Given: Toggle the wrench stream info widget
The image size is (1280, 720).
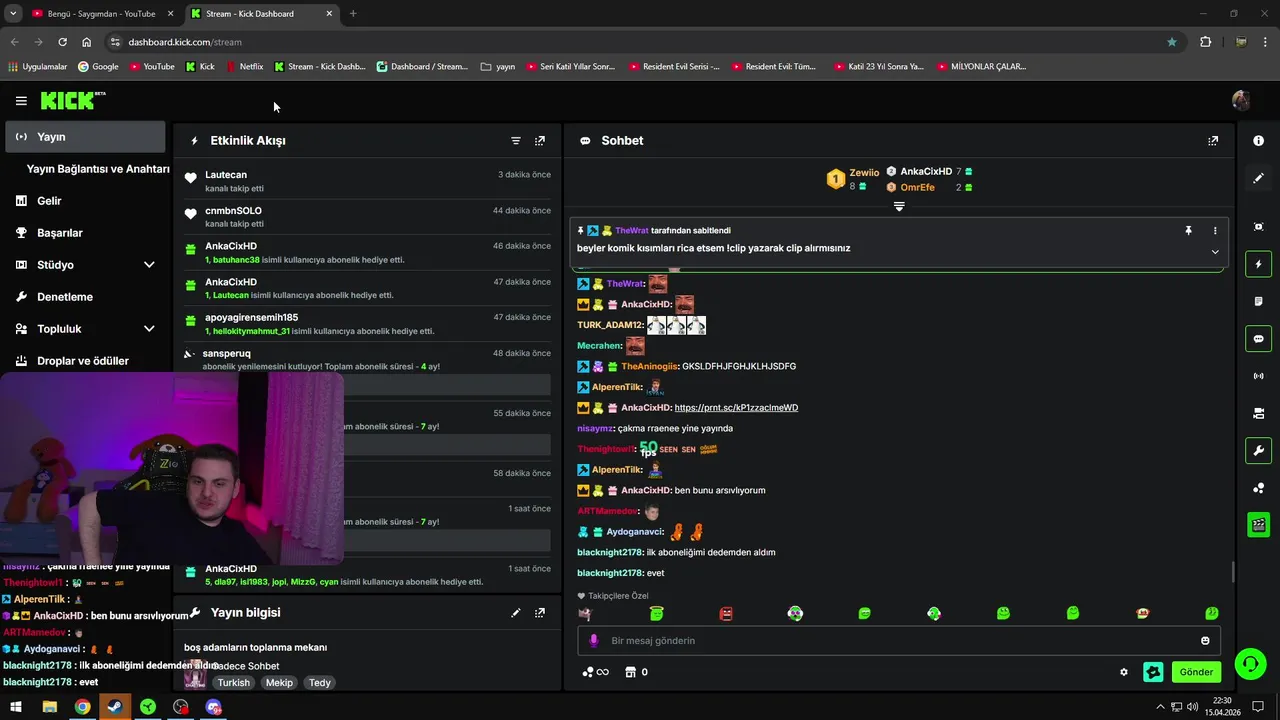Looking at the screenshot, I should [1259, 451].
